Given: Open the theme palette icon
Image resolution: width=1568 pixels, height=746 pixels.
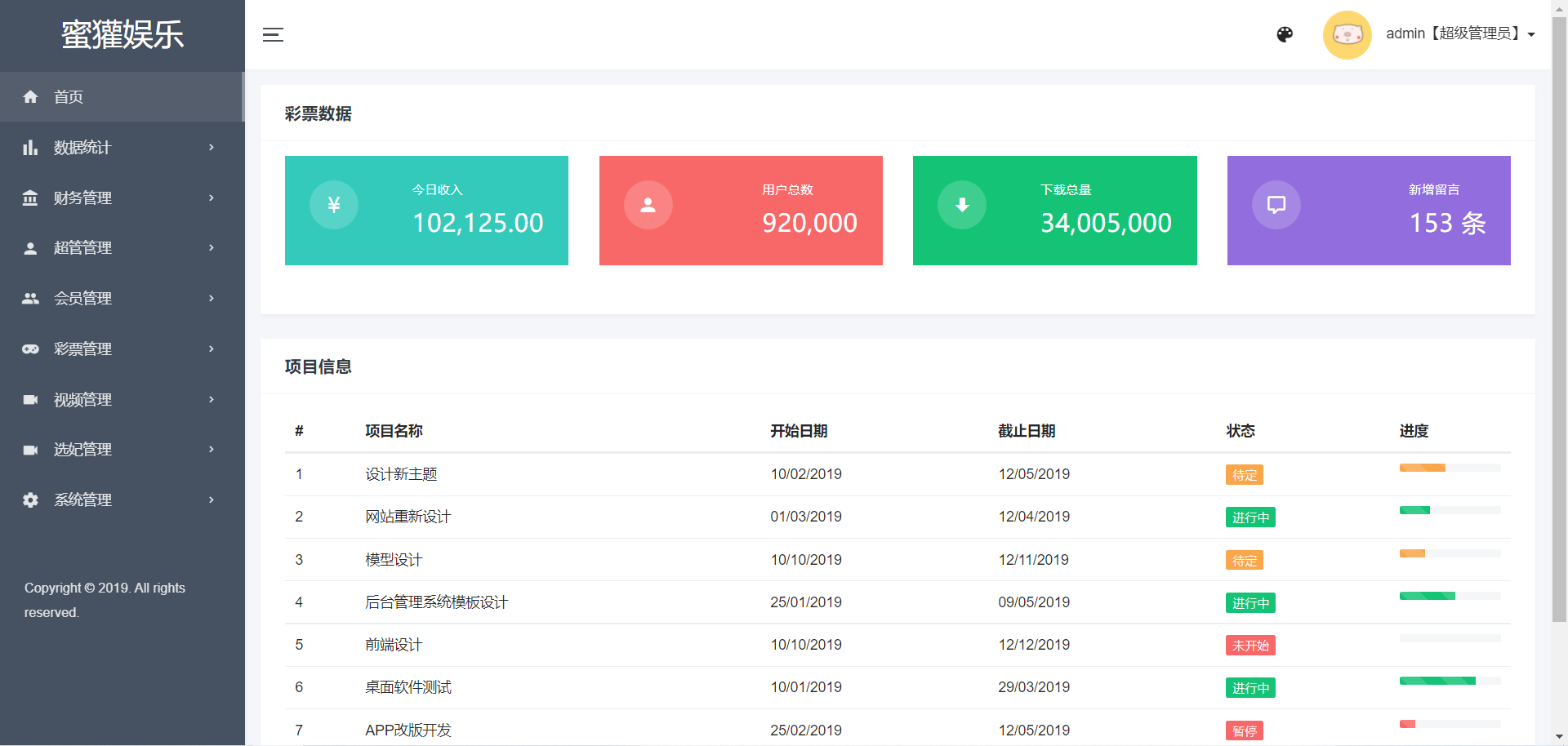Looking at the screenshot, I should [x=1285, y=34].
